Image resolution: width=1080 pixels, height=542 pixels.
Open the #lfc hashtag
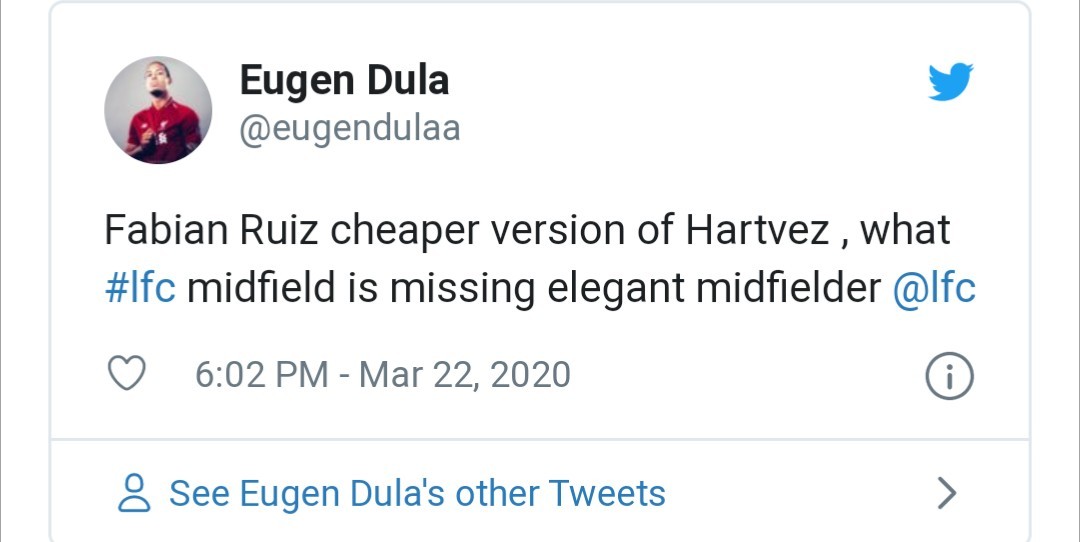140,288
